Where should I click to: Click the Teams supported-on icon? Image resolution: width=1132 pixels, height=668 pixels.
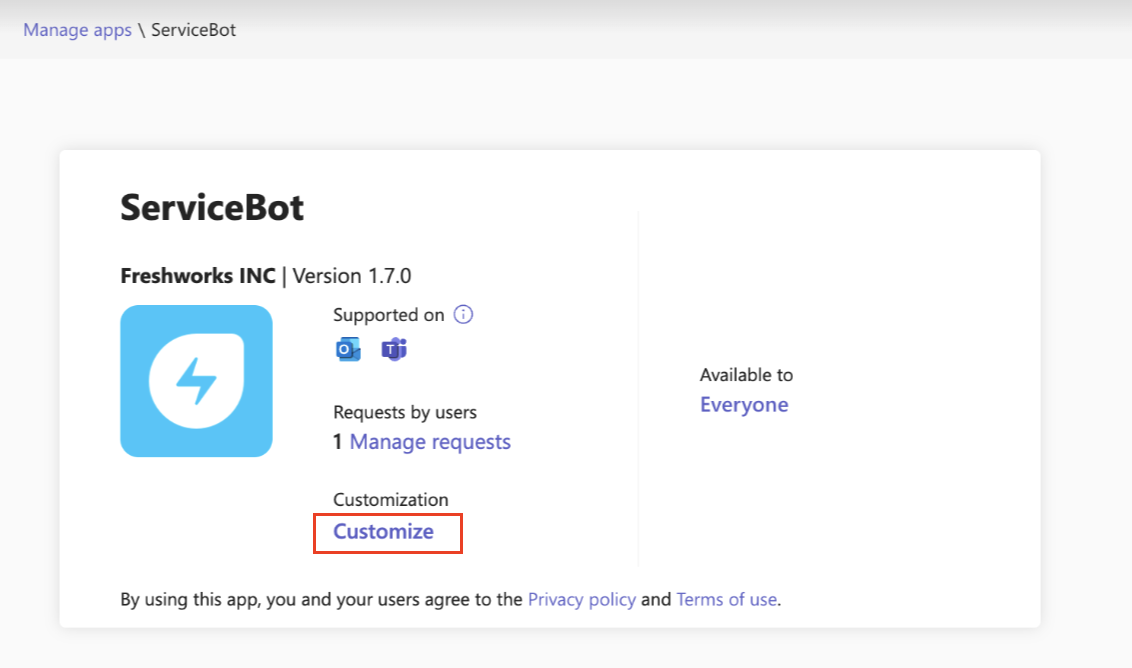pyautogui.click(x=393, y=350)
